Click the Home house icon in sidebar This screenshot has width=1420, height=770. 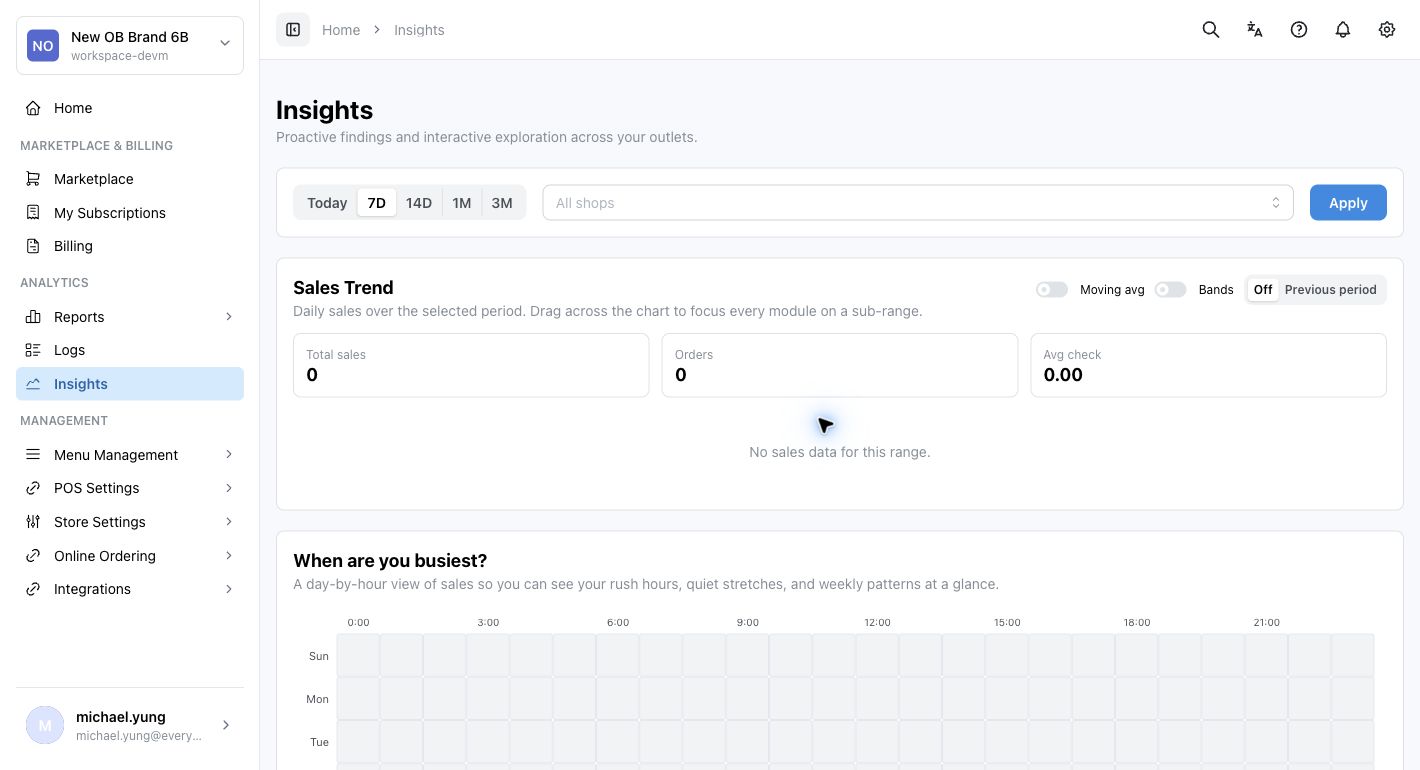33,108
